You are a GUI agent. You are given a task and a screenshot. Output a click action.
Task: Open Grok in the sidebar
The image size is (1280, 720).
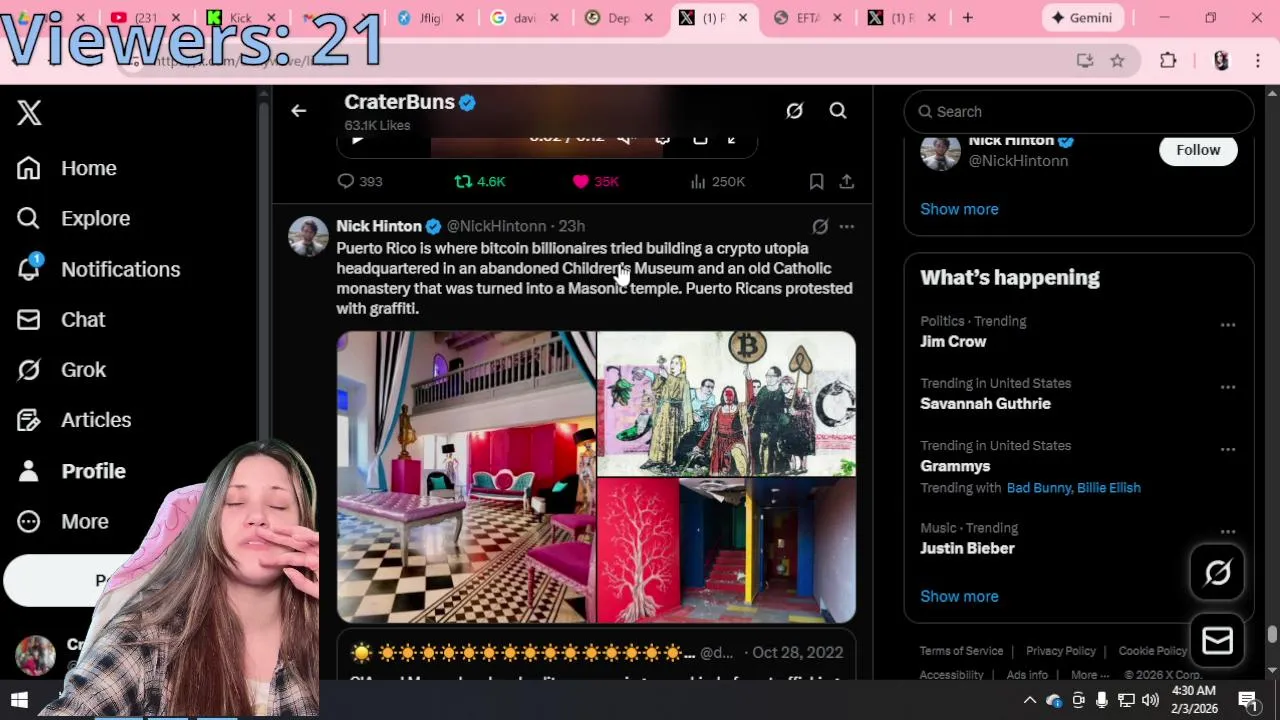click(x=61, y=370)
